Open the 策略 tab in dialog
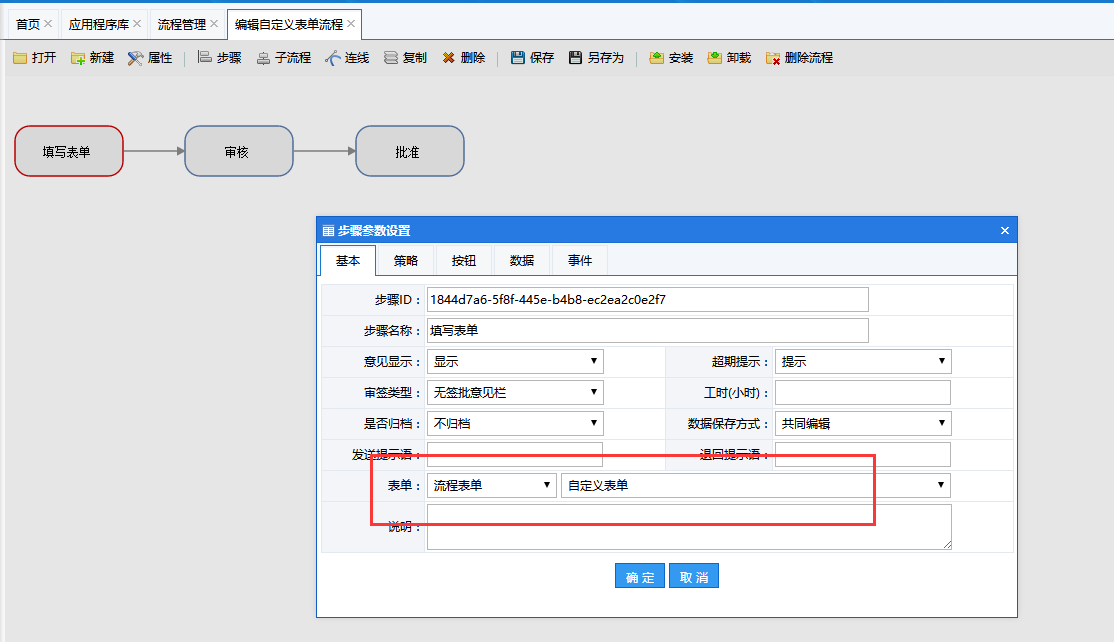This screenshot has height=642, width=1114. click(406, 261)
